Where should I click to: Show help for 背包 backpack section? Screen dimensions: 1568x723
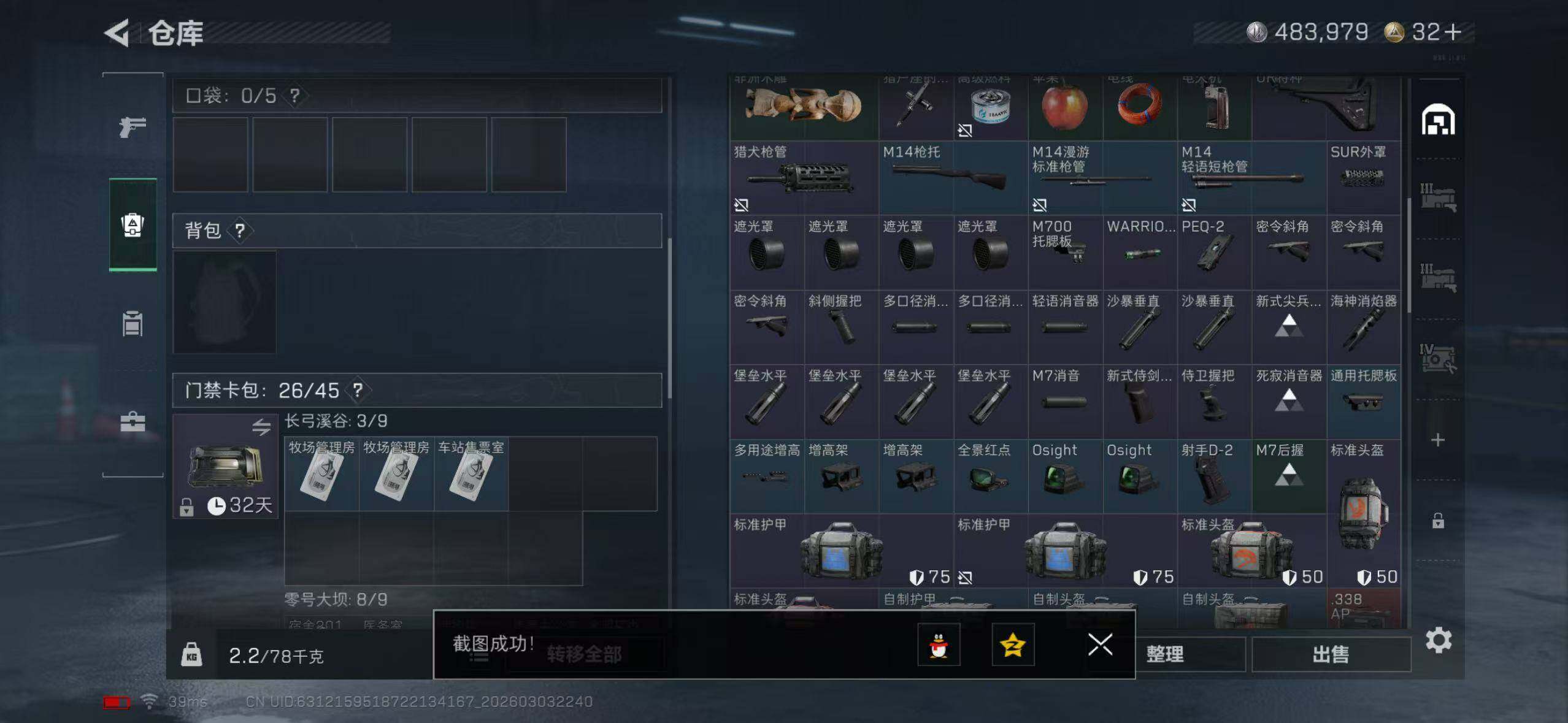click(240, 231)
